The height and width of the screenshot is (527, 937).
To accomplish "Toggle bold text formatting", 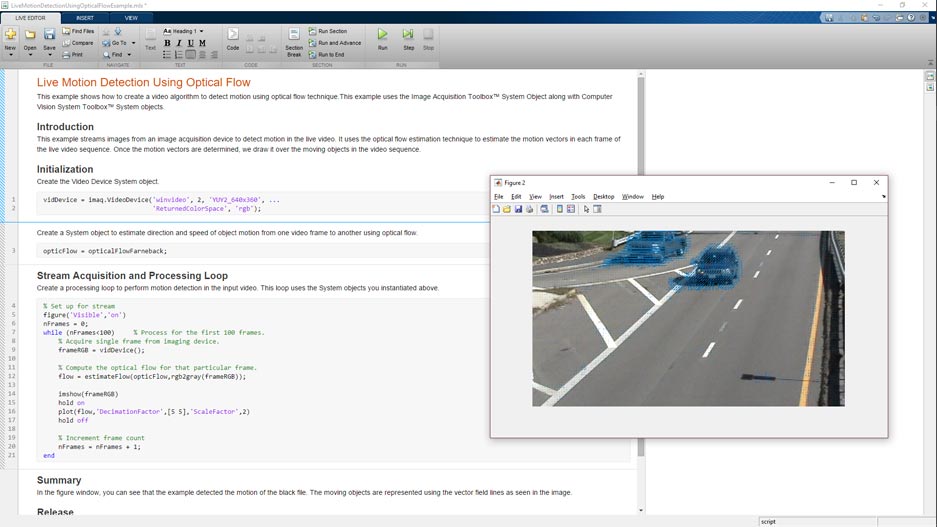I will click(x=167, y=43).
